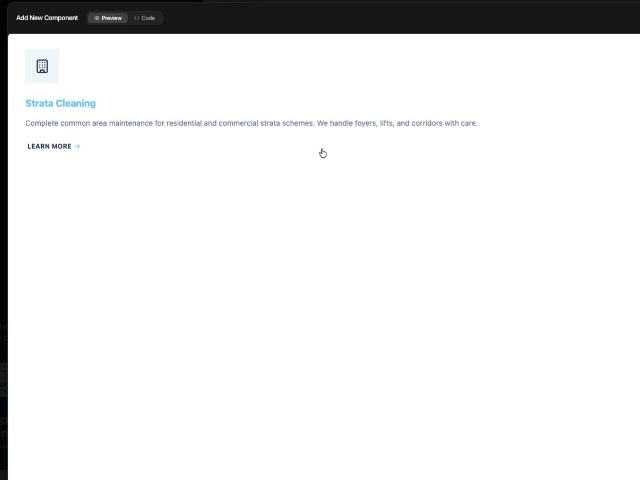Click the 'Add New Component' dialog title
Image resolution: width=640 pixels, height=480 pixels.
tap(47, 18)
